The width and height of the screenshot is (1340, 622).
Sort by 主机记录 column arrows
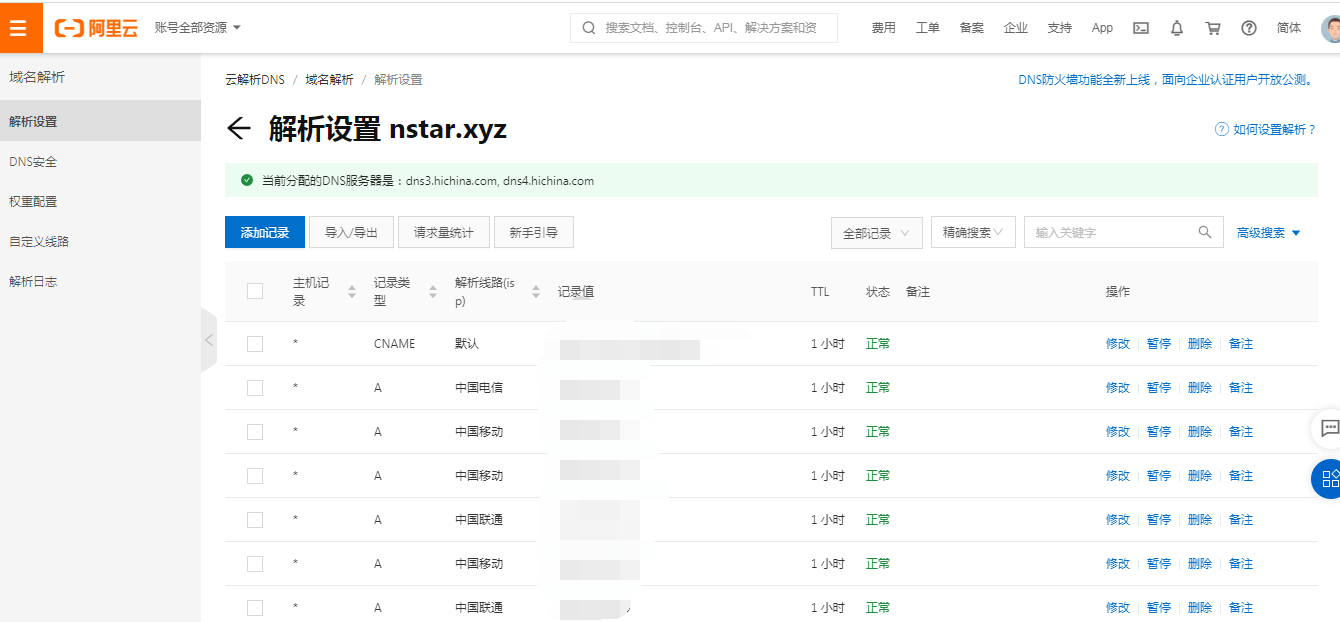pyautogui.click(x=352, y=292)
